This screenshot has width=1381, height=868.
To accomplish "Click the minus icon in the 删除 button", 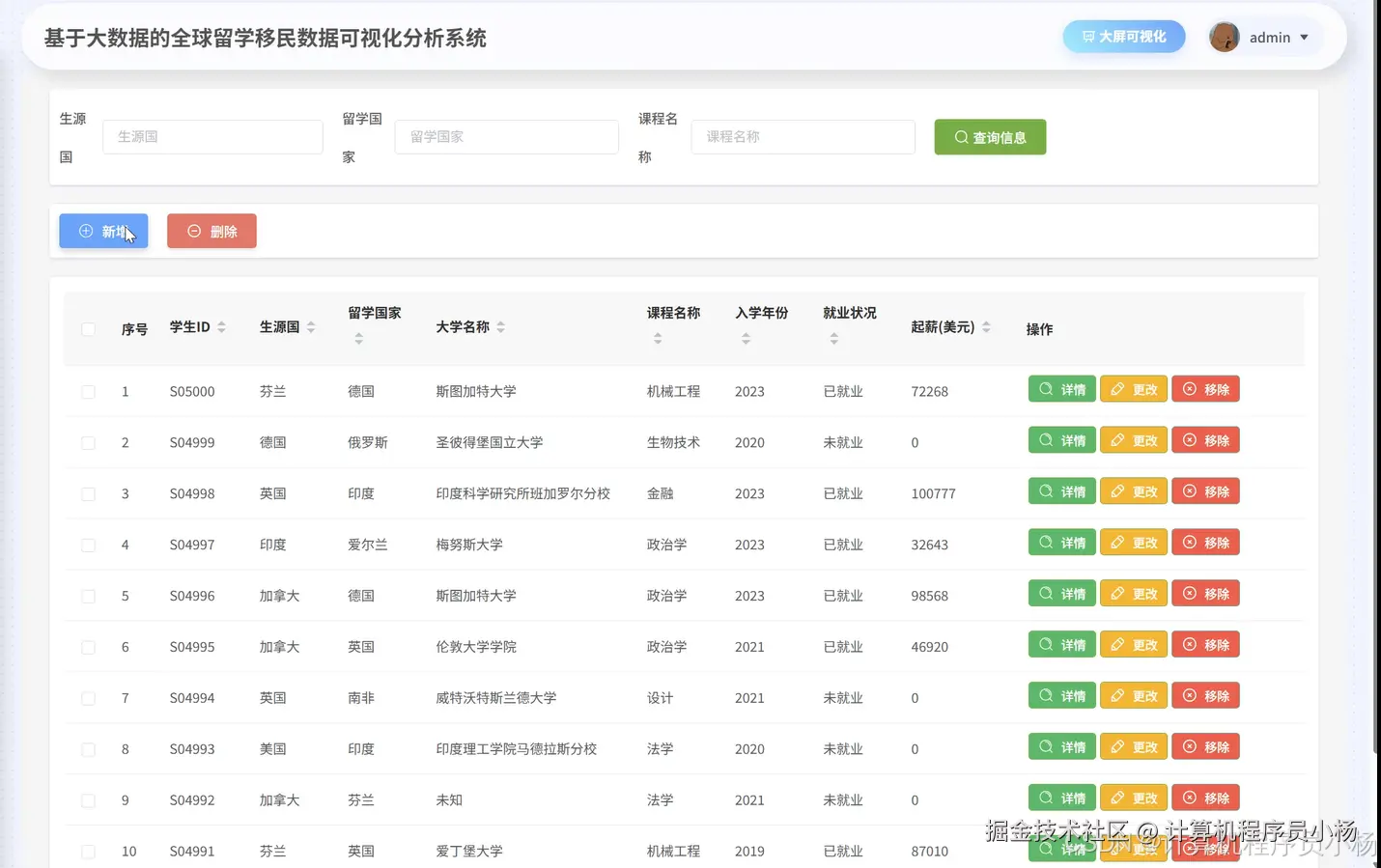I will click(x=194, y=231).
